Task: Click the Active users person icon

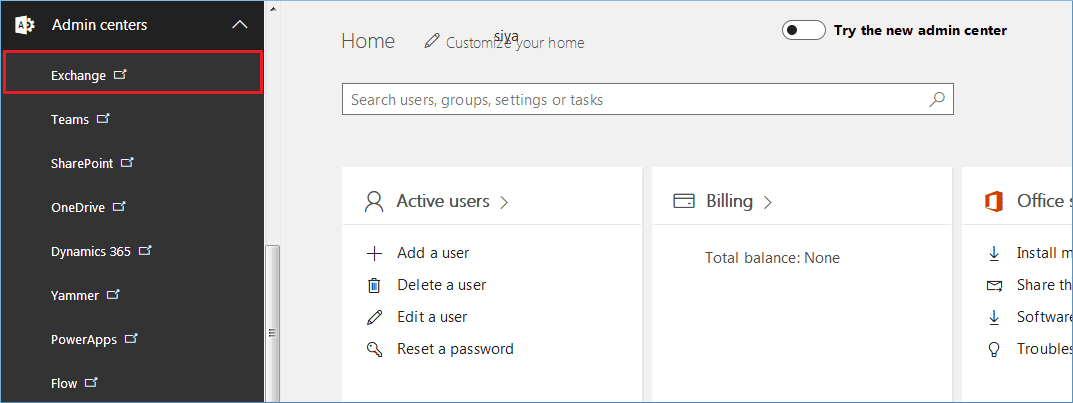Action: [374, 202]
